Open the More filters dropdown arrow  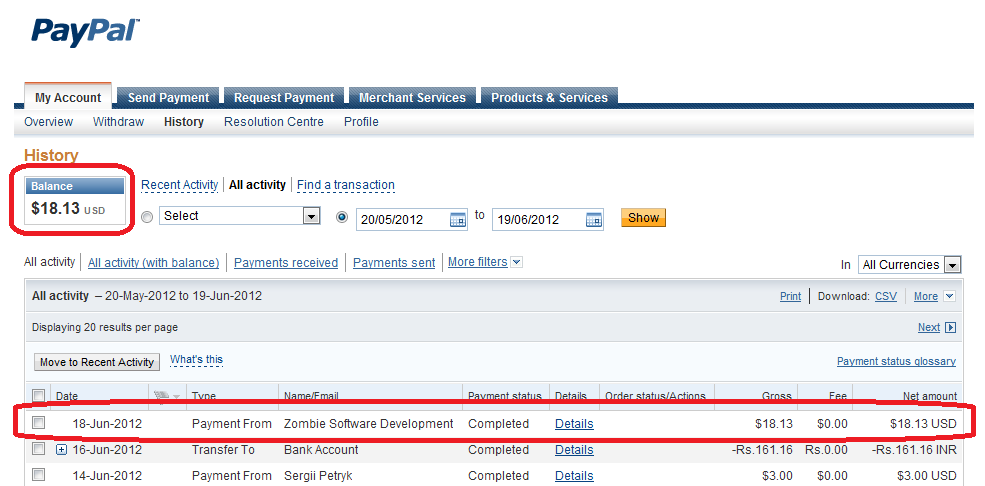pos(516,262)
